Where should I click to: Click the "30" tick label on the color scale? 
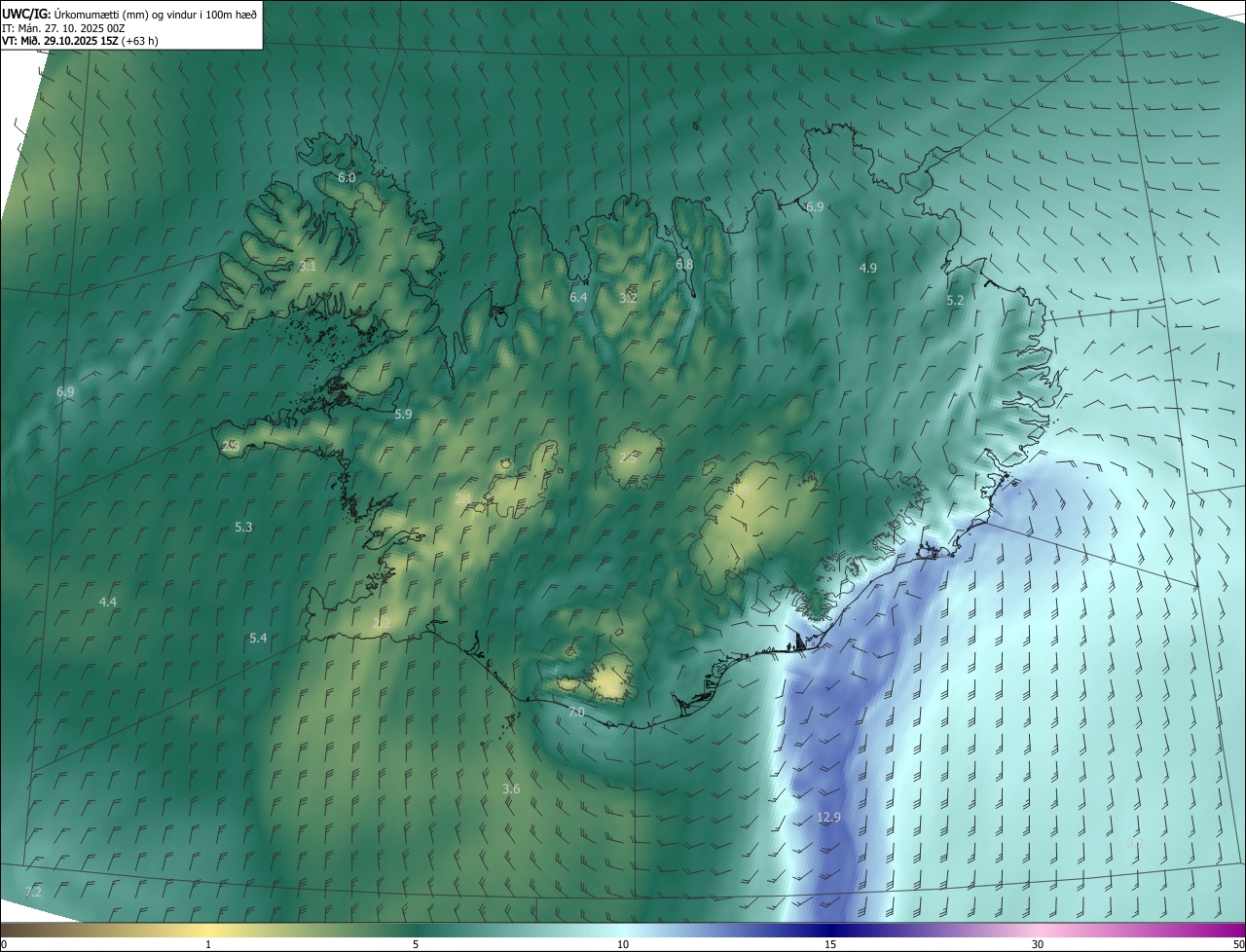pos(1038,944)
